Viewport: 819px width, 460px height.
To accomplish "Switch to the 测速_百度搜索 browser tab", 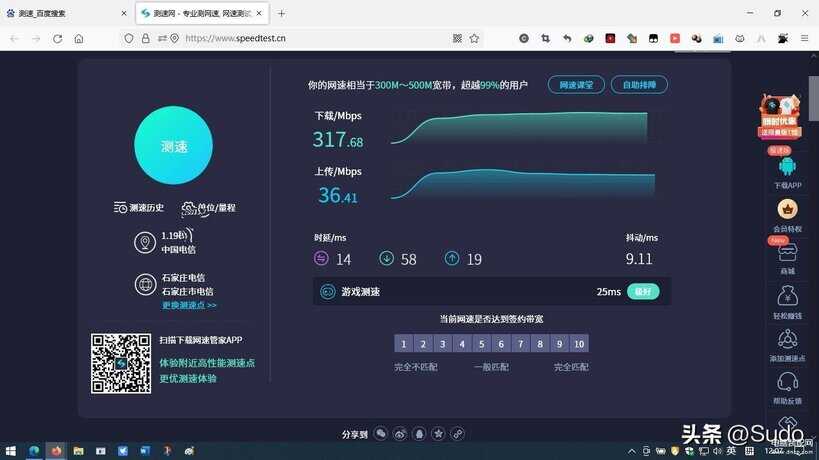I will click(x=65, y=13).
